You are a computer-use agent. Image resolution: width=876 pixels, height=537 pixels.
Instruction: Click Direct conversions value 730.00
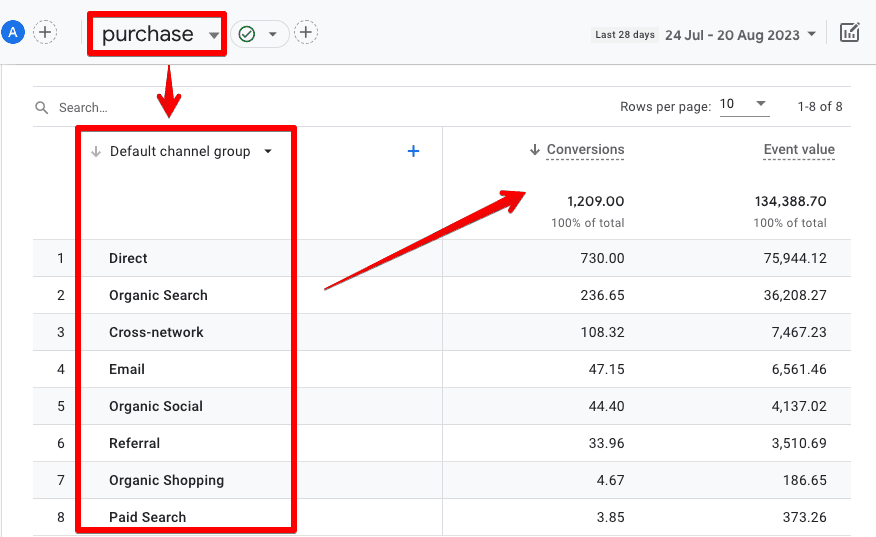[x=602, y=258]
